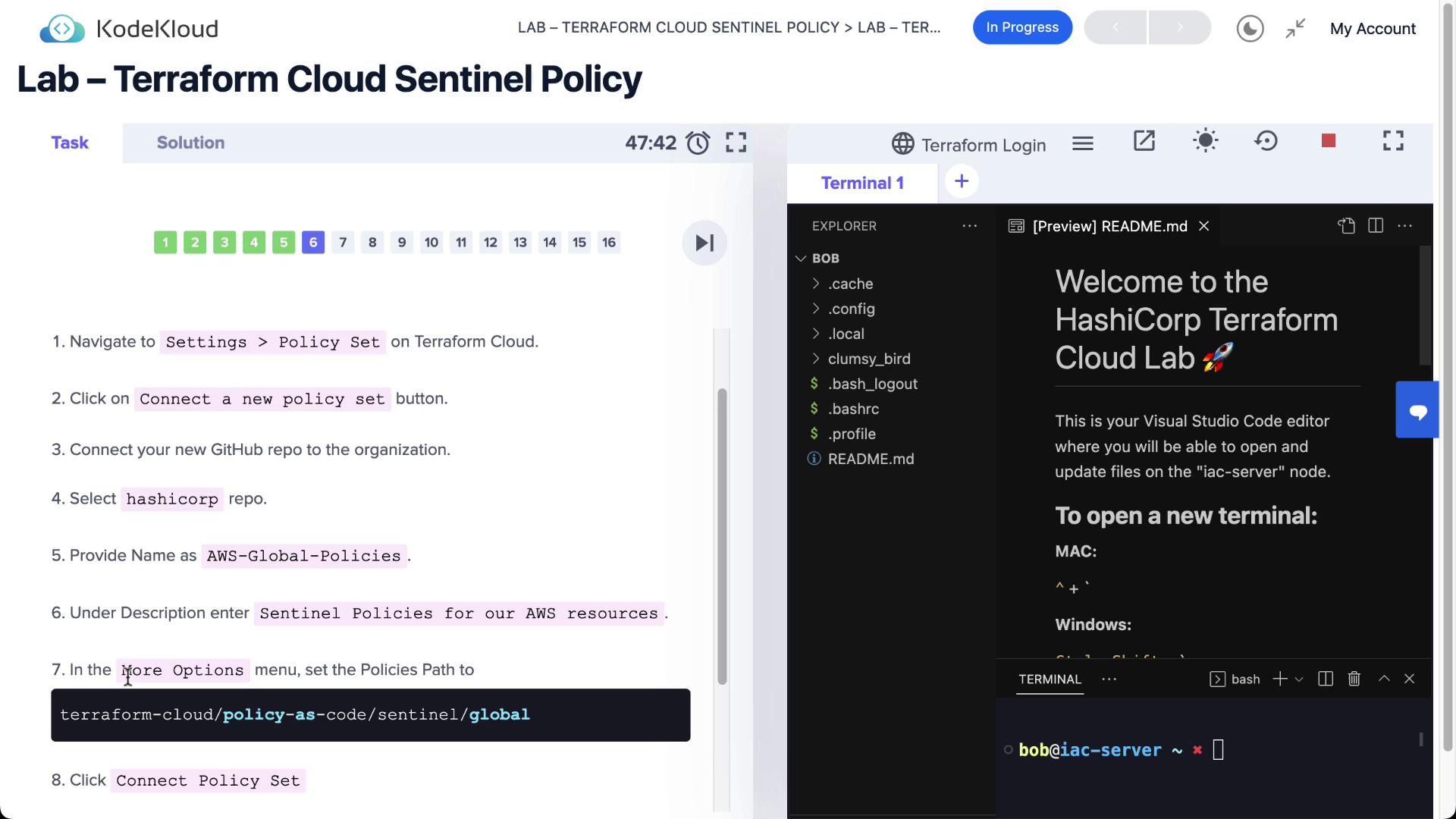Switch to the Solution tab
This screenshot has width=1456, height=819.
point(190,143)
